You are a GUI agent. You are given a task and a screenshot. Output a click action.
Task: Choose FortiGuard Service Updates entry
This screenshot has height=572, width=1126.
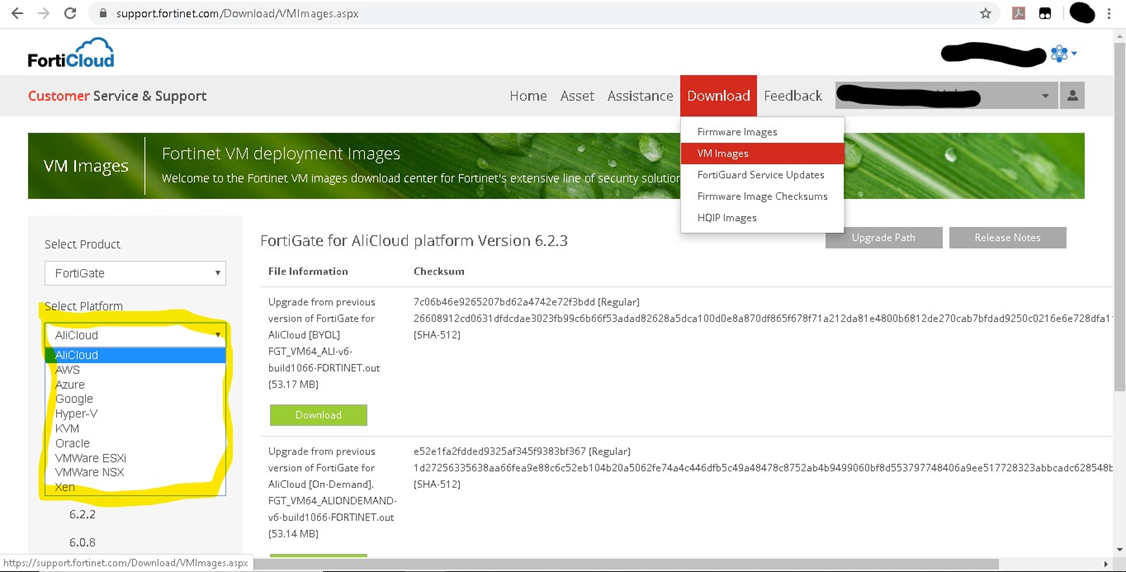click(763, 174)
